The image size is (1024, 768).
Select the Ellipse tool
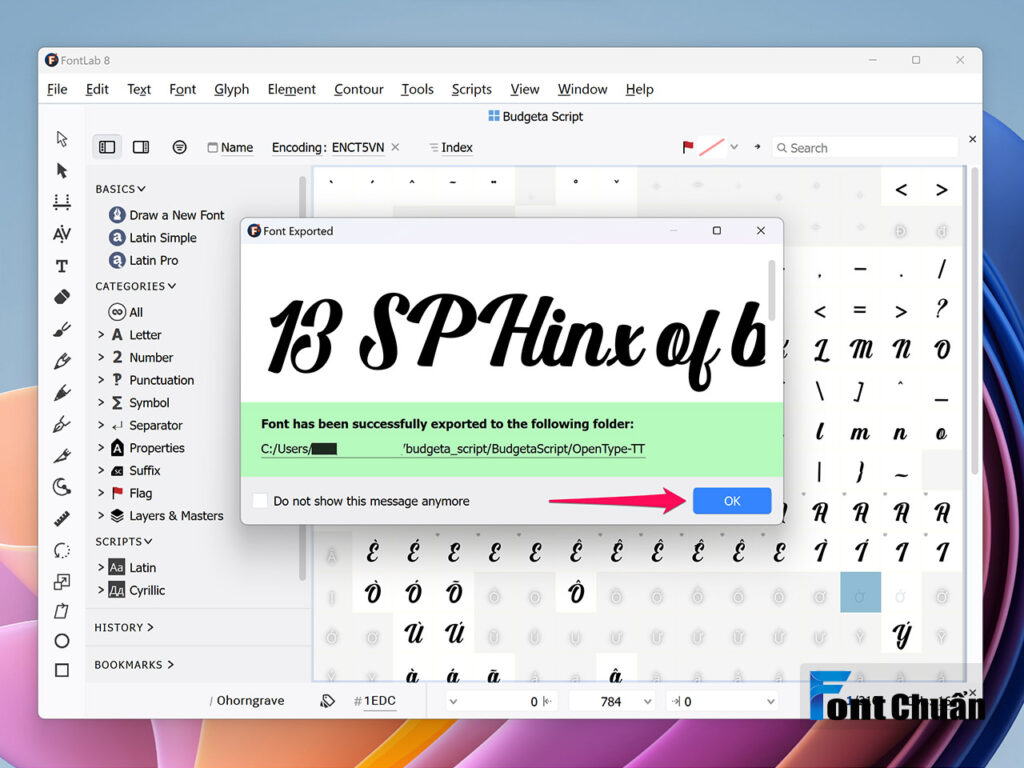pos(62,641)
